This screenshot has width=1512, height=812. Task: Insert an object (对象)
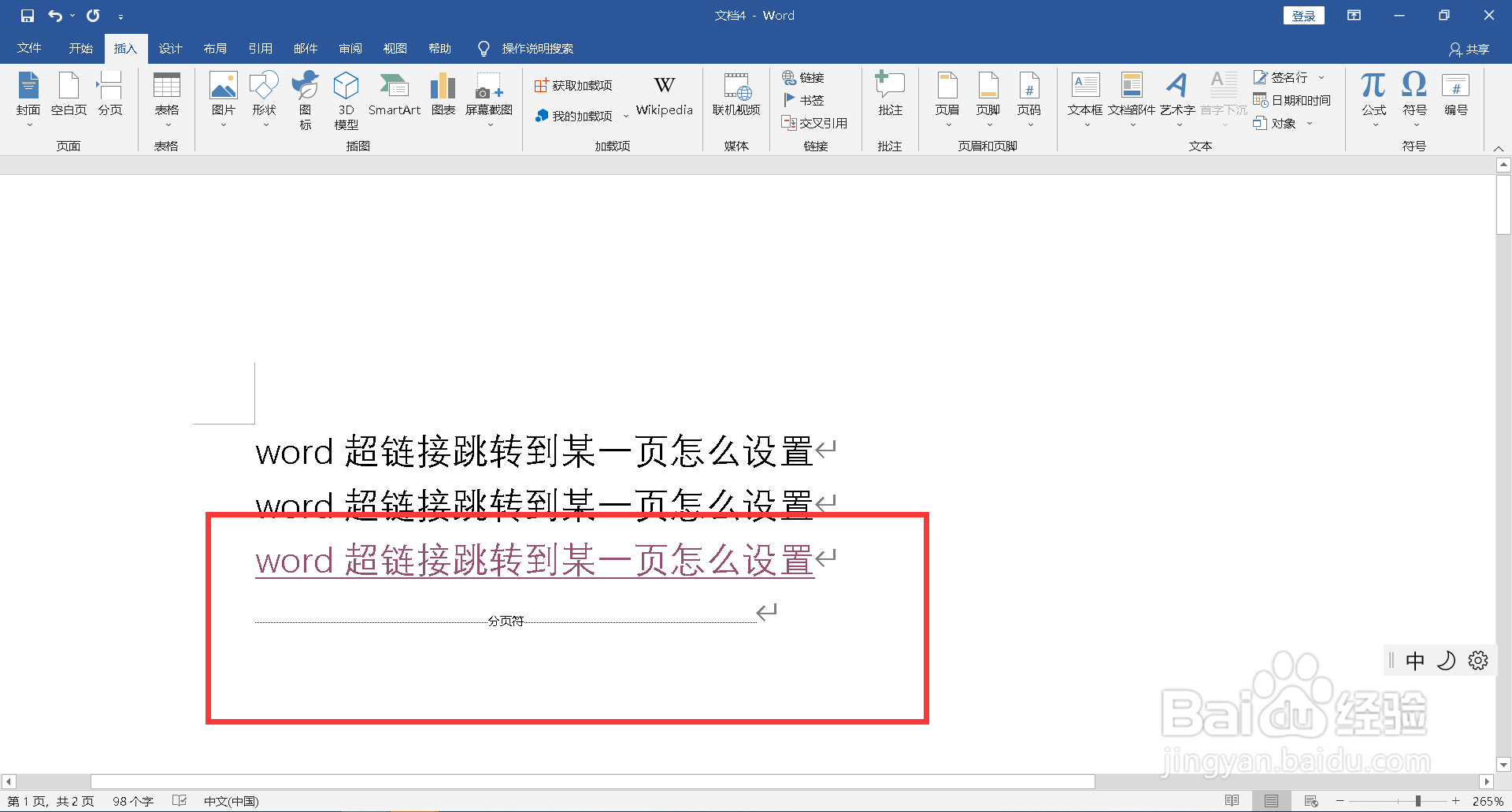coord(1276,123)
